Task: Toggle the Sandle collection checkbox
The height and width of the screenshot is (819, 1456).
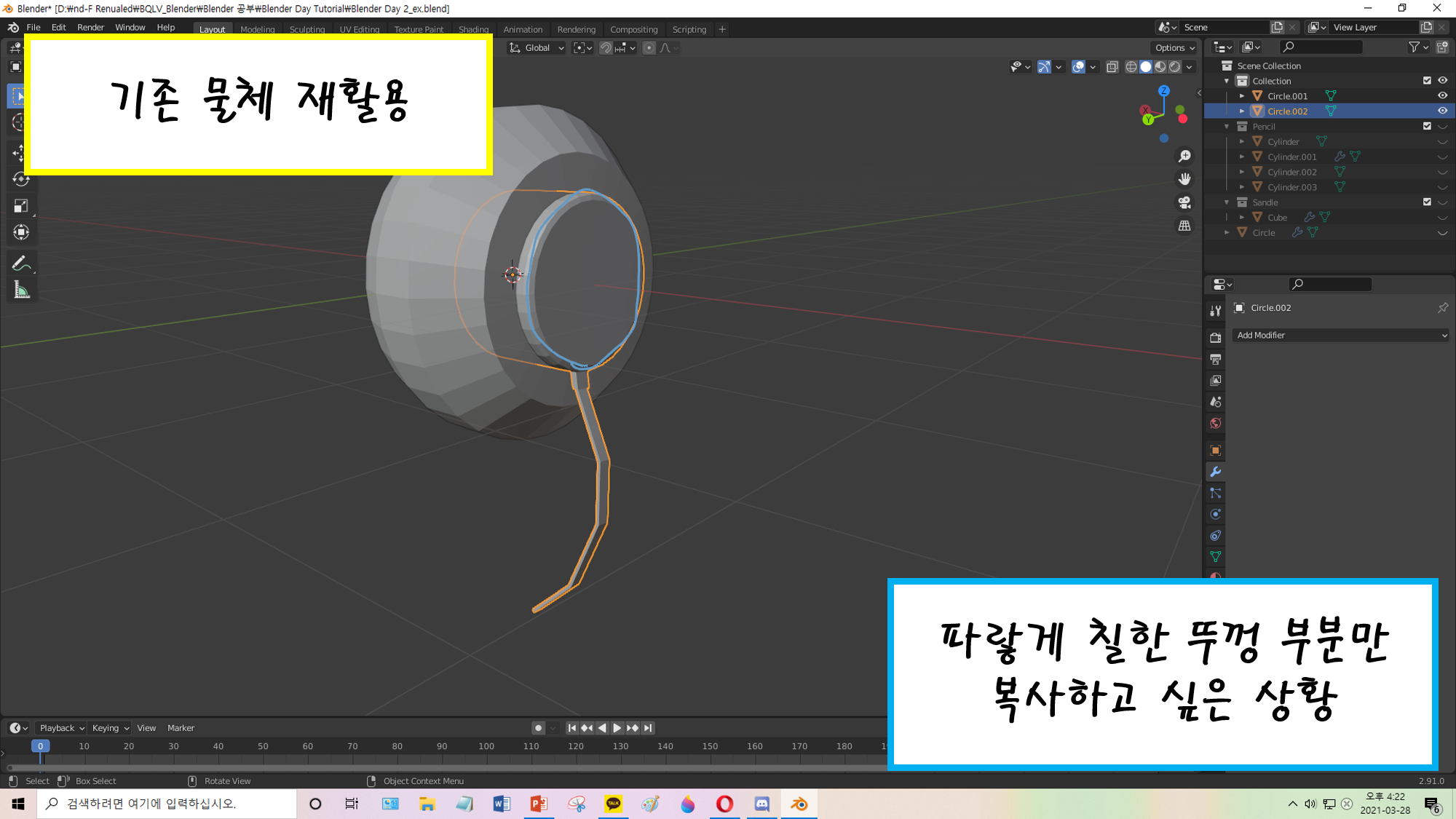Action: point(1427,202)
